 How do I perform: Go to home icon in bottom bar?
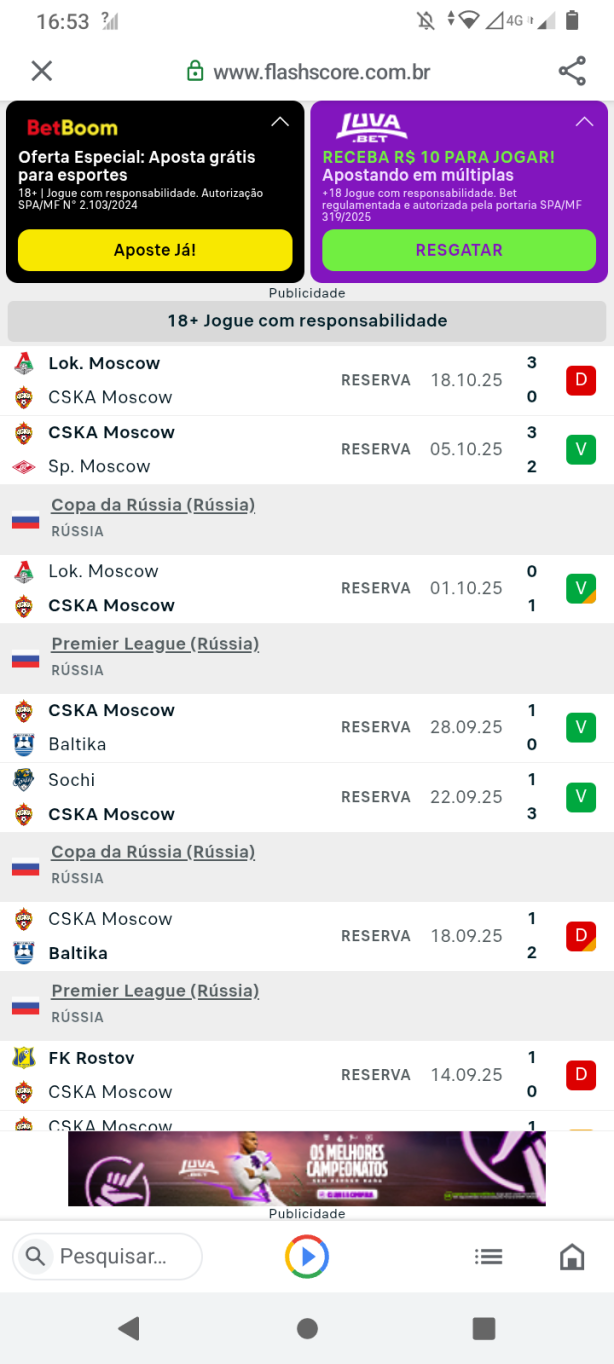(572, 1257)
